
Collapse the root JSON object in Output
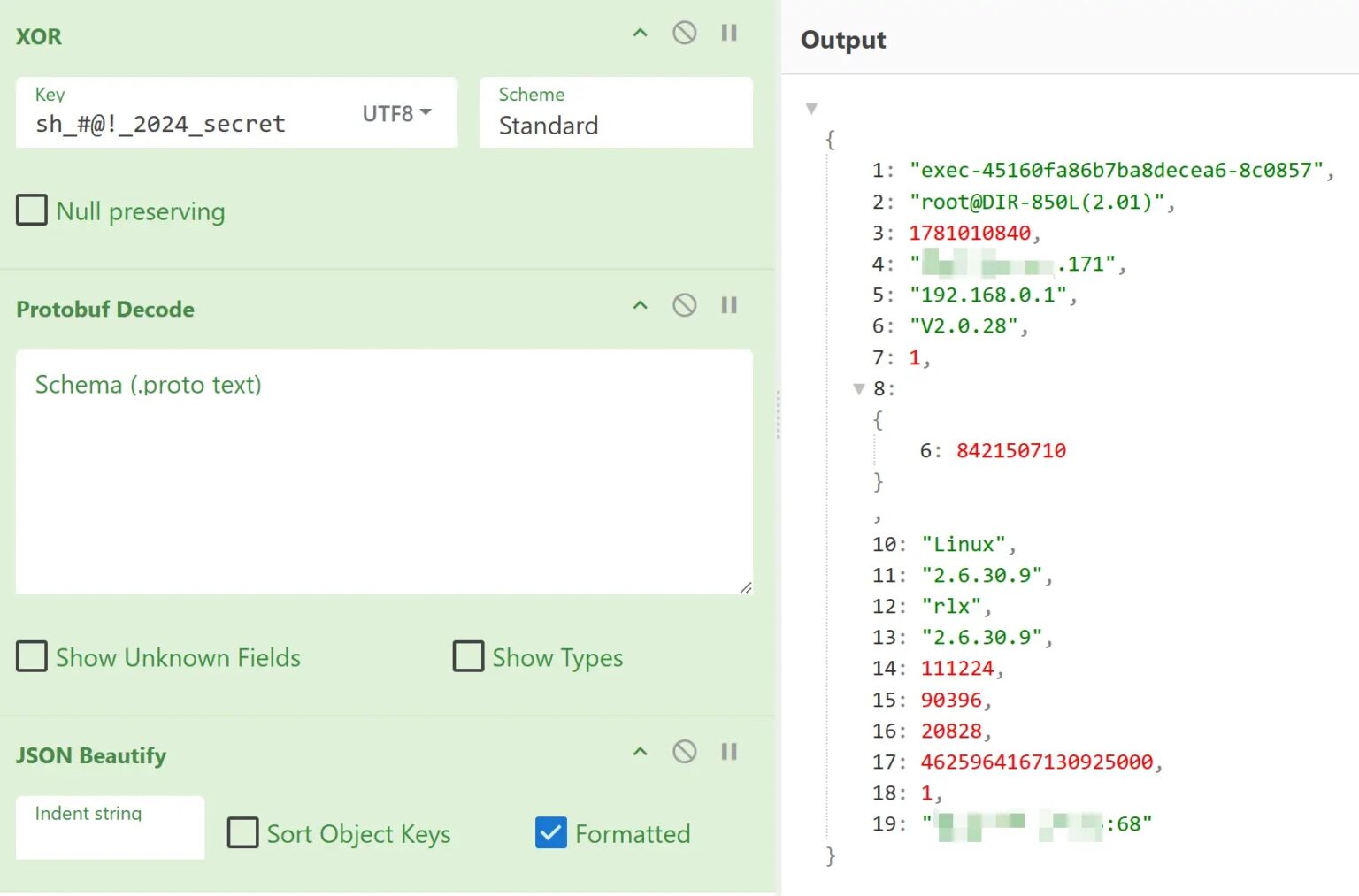tap(811, 109)
